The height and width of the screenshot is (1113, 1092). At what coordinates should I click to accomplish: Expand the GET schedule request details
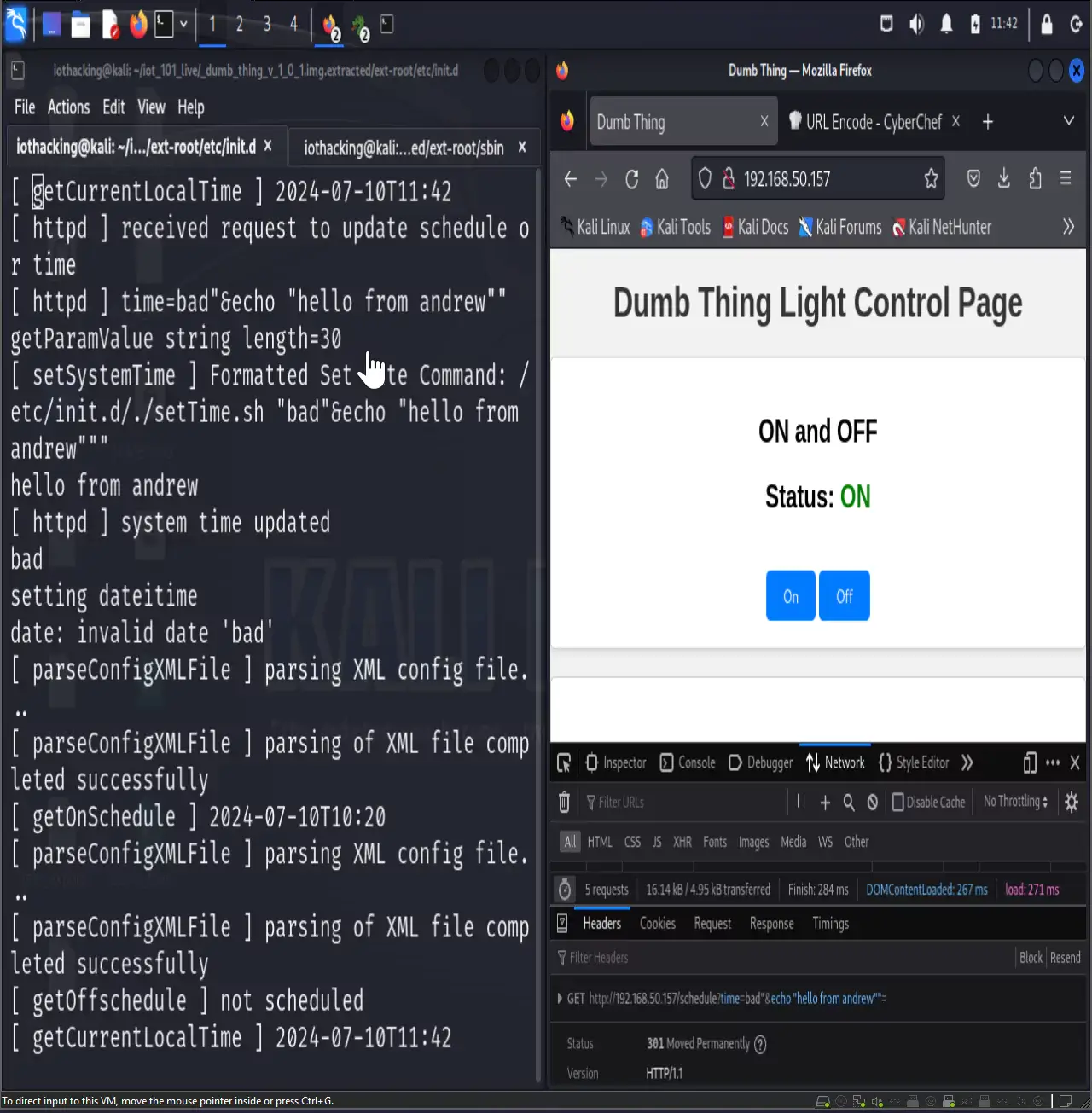pos(561,998)
